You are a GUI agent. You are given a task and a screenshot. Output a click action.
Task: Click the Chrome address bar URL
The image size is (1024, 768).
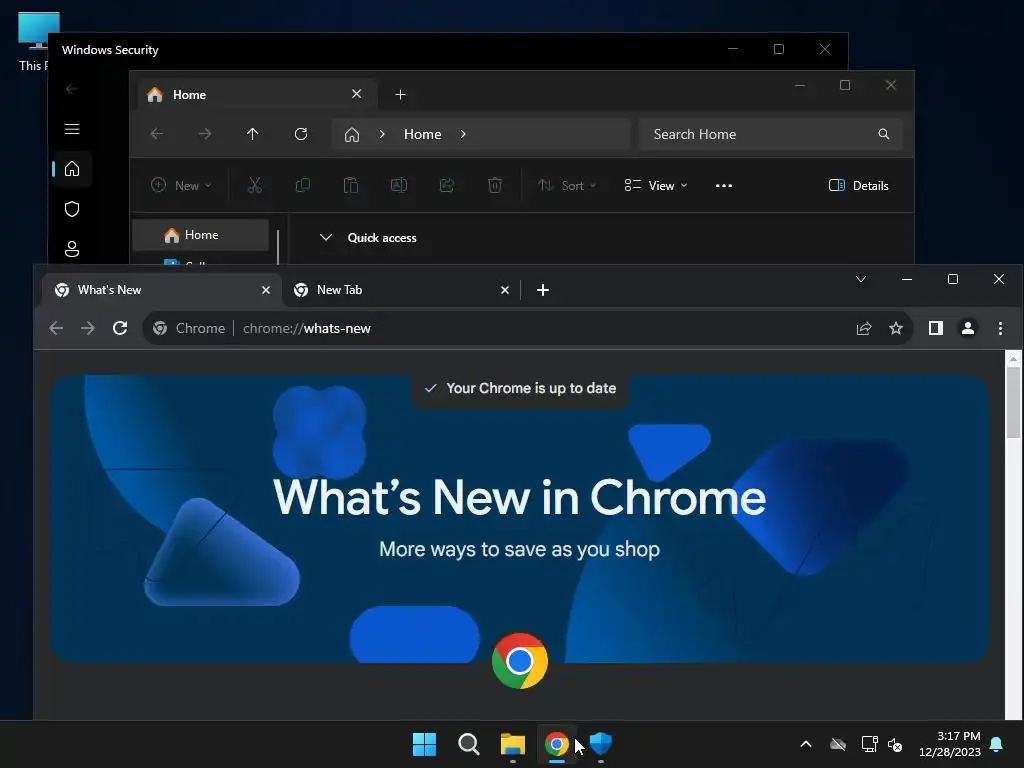pyautogui.click(x=306, y=328)
